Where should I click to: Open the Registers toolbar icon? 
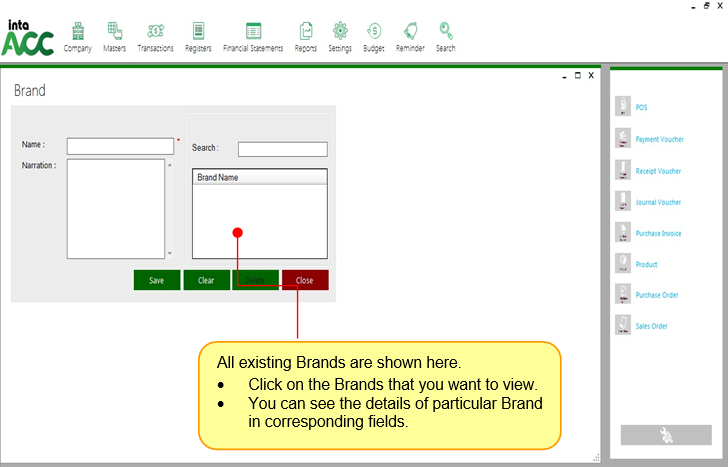(x=198, y=32)
